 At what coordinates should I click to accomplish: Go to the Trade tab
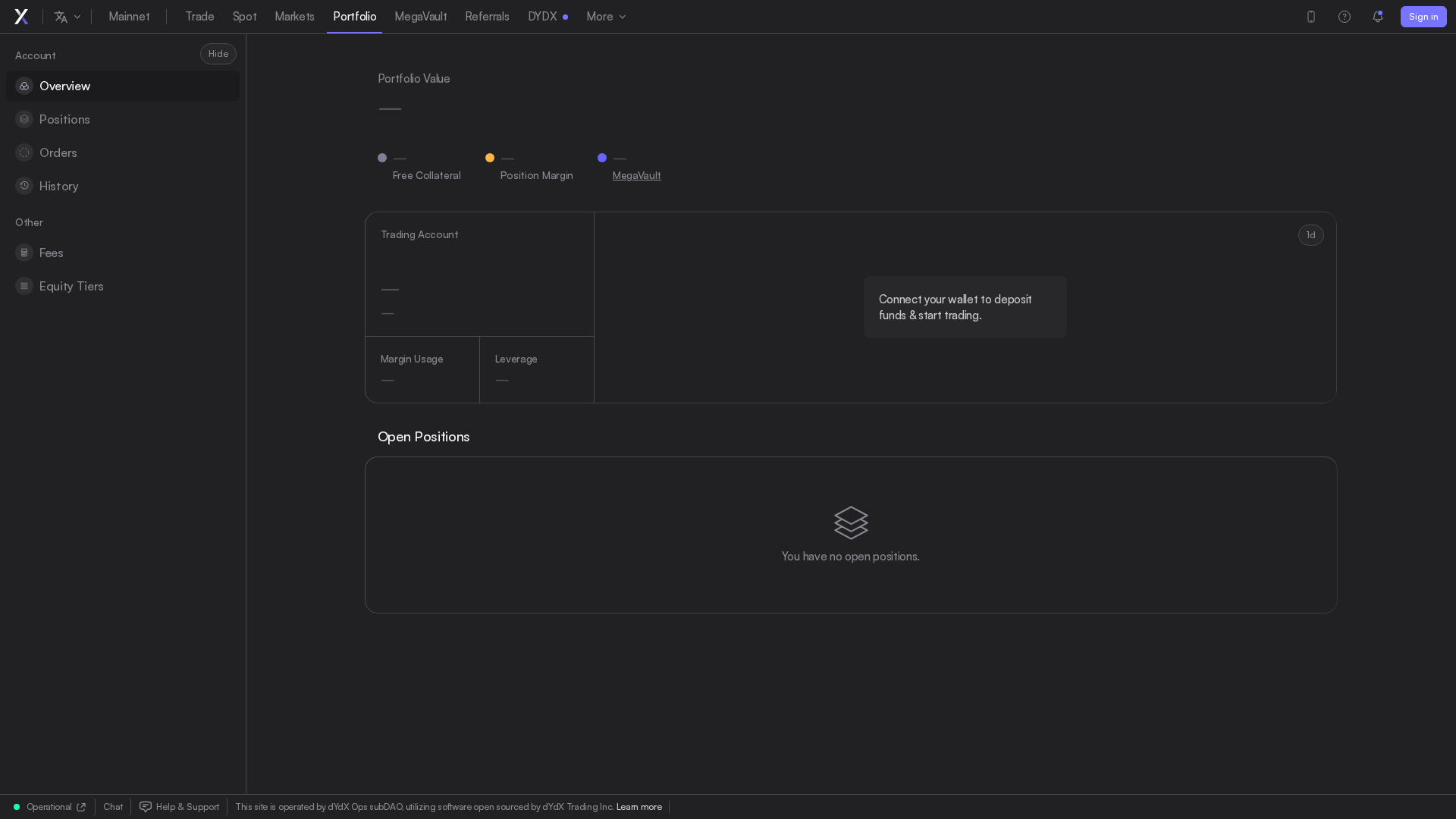pyautogui.click(x=199, y=17)
